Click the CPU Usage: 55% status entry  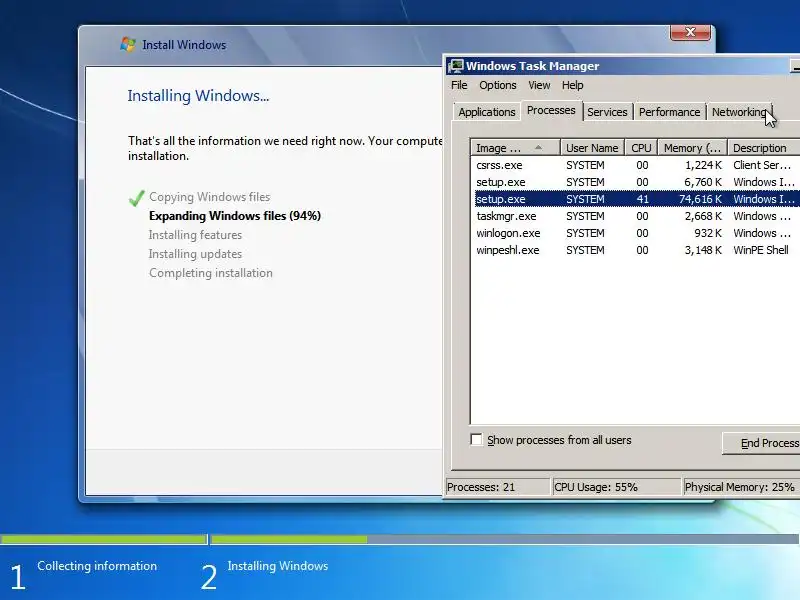coord(617,487)
